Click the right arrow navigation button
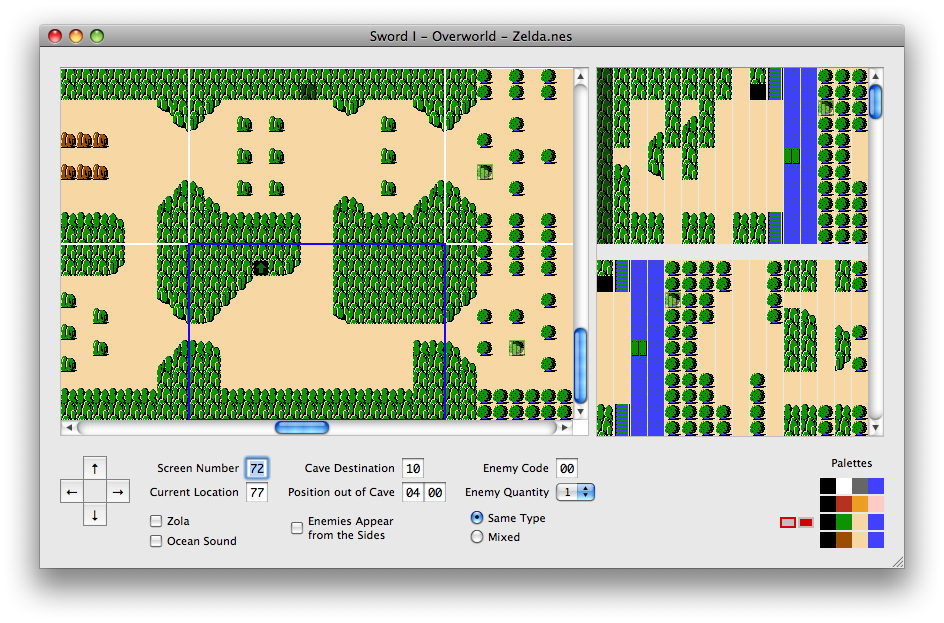944x623 pixels. click(x=118, y=492)
